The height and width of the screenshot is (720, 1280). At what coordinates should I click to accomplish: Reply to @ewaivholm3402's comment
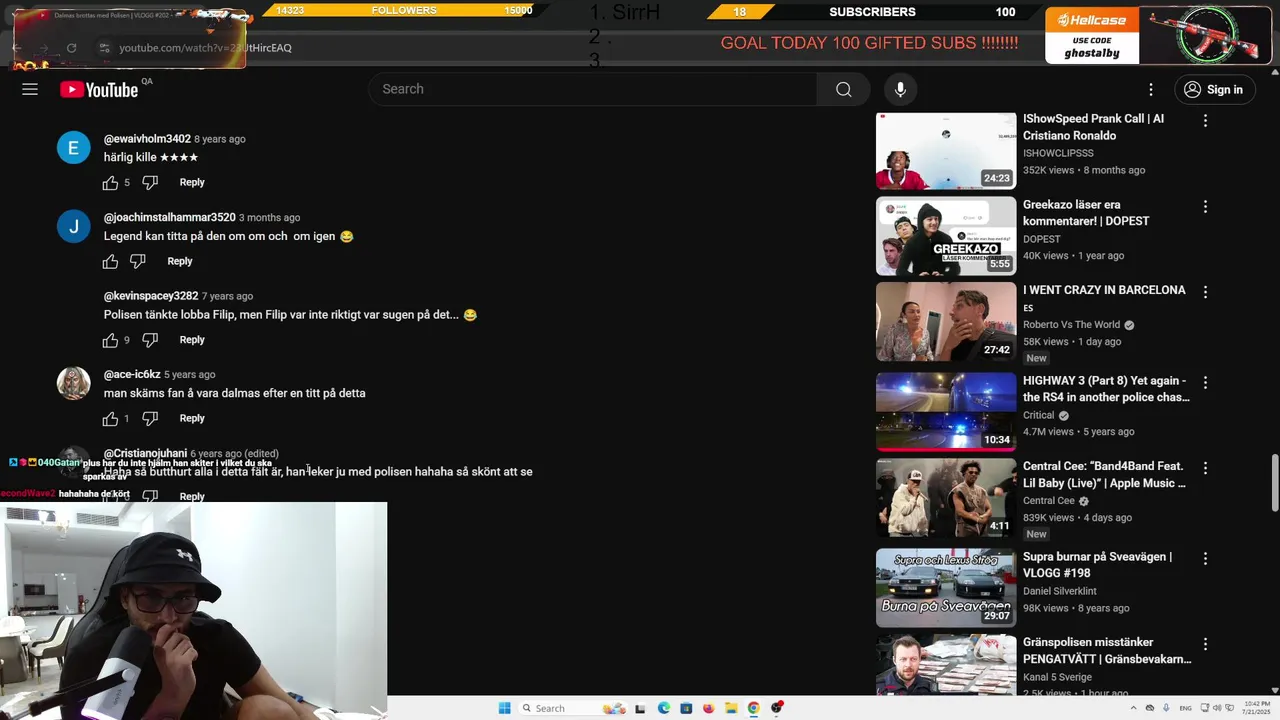click(192, 182)
